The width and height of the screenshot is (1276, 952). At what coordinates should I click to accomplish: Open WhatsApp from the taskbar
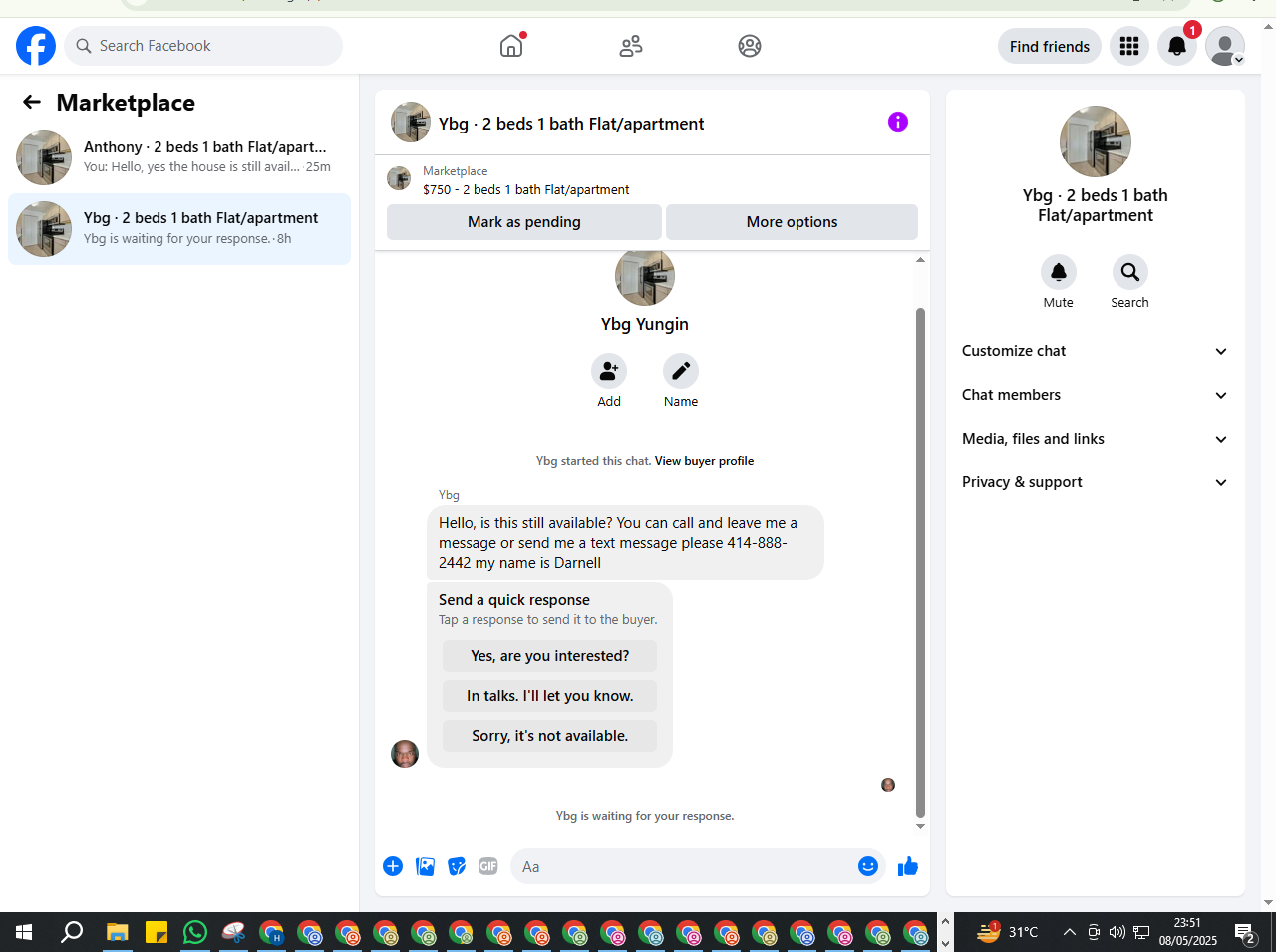195,933
